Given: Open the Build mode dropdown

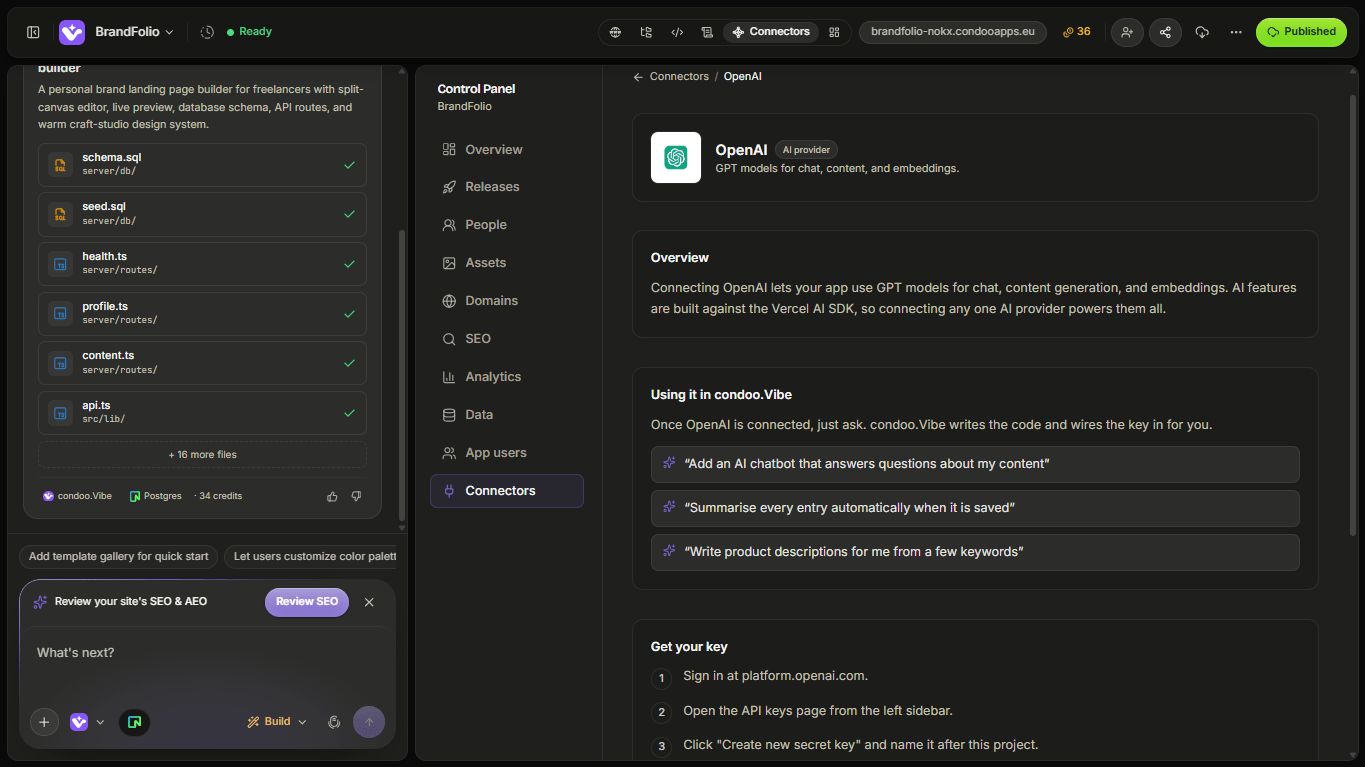Looking at the screenshot, I should tap(277, 722).
